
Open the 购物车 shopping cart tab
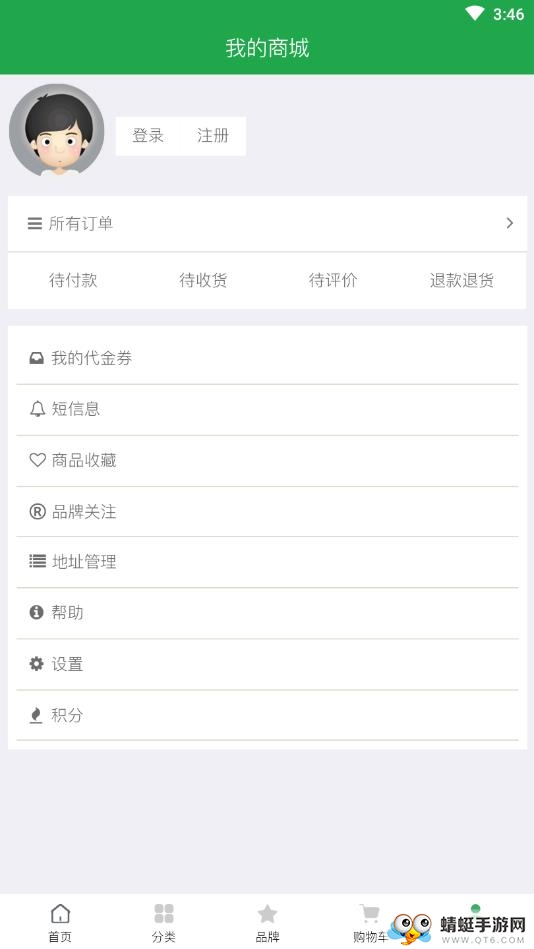[370, 923]
